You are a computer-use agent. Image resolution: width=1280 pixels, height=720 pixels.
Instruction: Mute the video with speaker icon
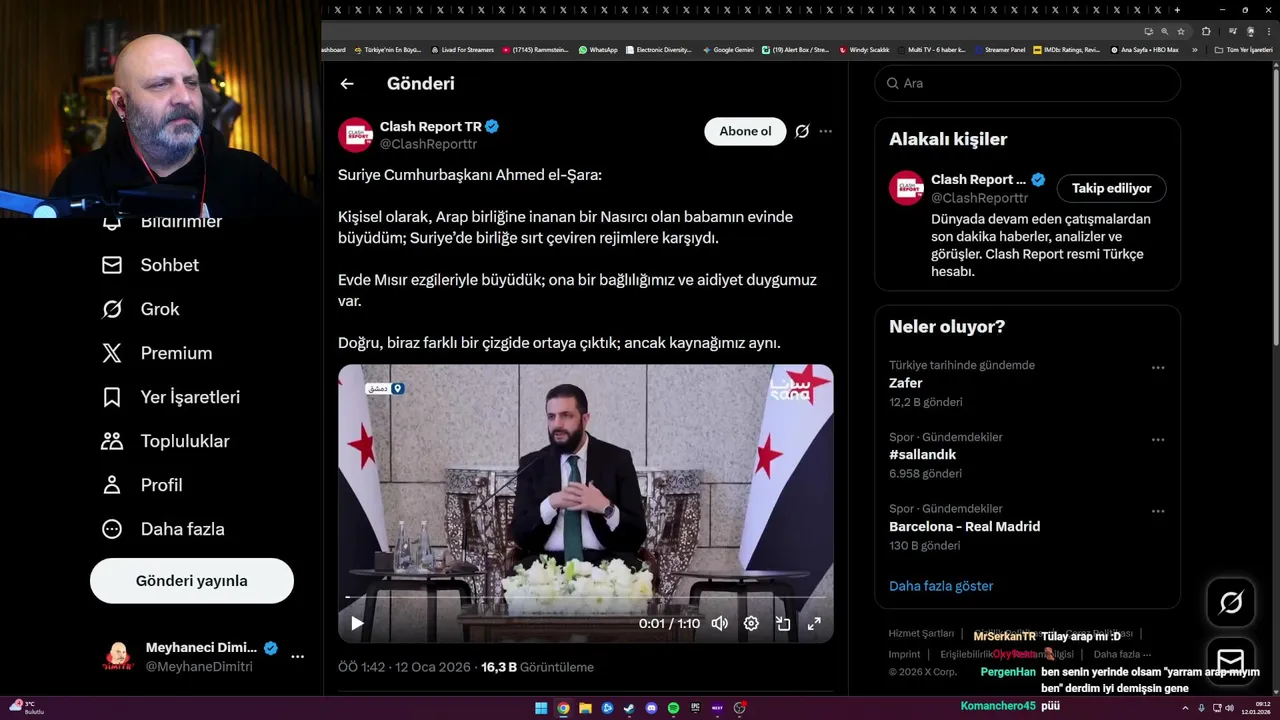click(x=719, y=624)
